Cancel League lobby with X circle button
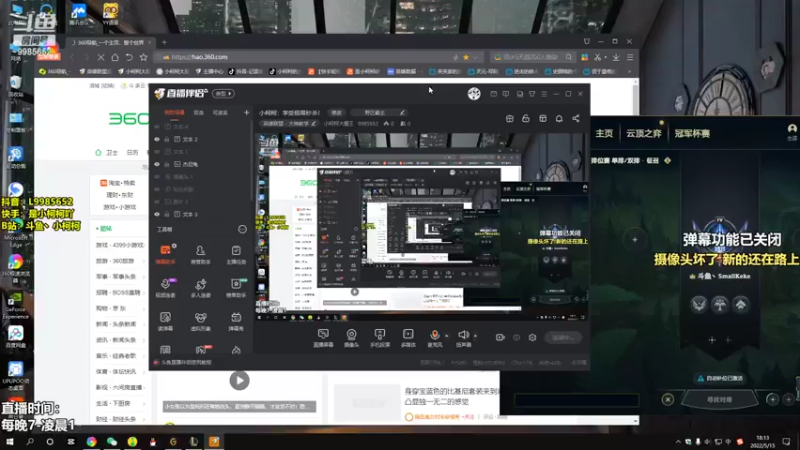 tap(667, 399)
